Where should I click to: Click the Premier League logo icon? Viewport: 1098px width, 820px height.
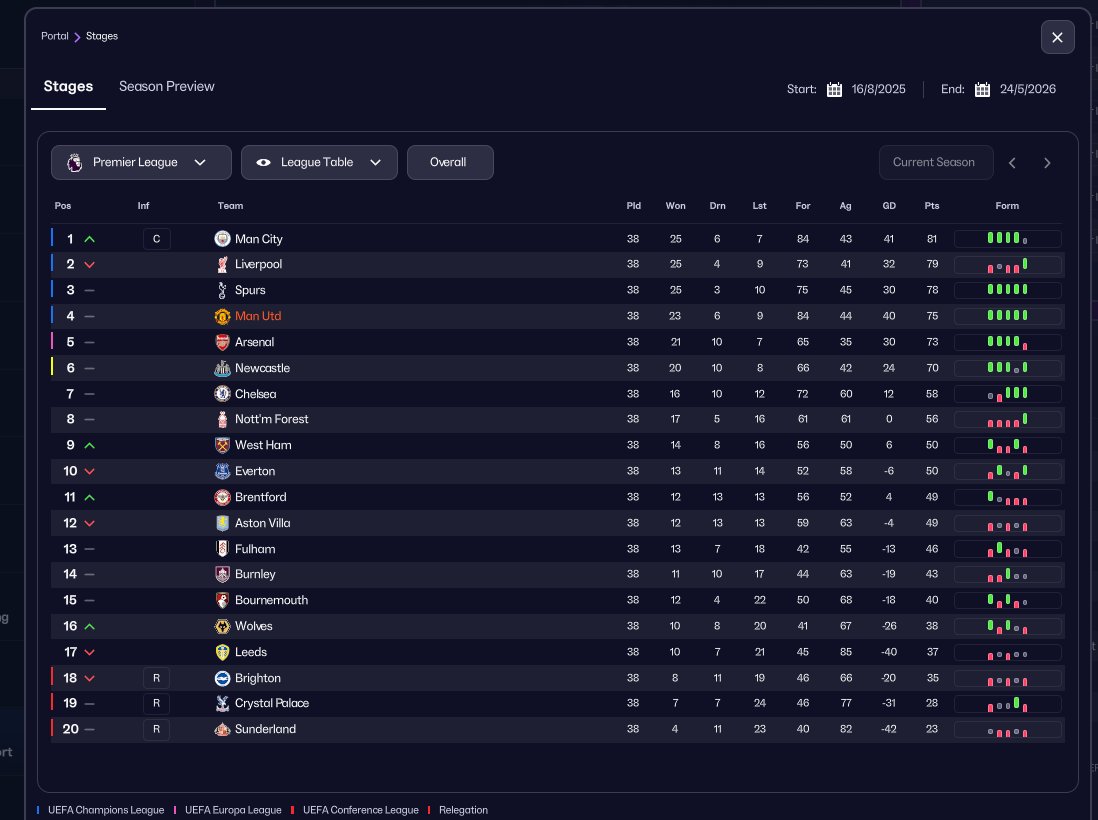tap(74, 162)
